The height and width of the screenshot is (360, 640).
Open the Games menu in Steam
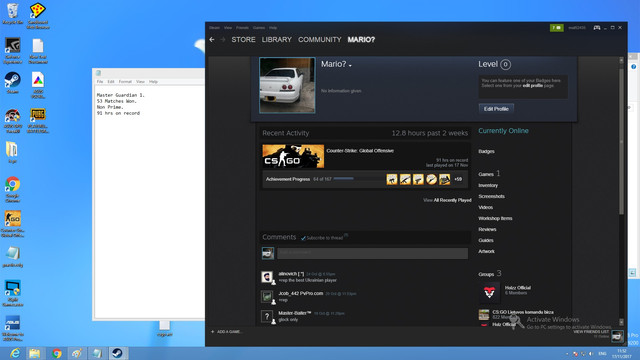coord(259,28)
